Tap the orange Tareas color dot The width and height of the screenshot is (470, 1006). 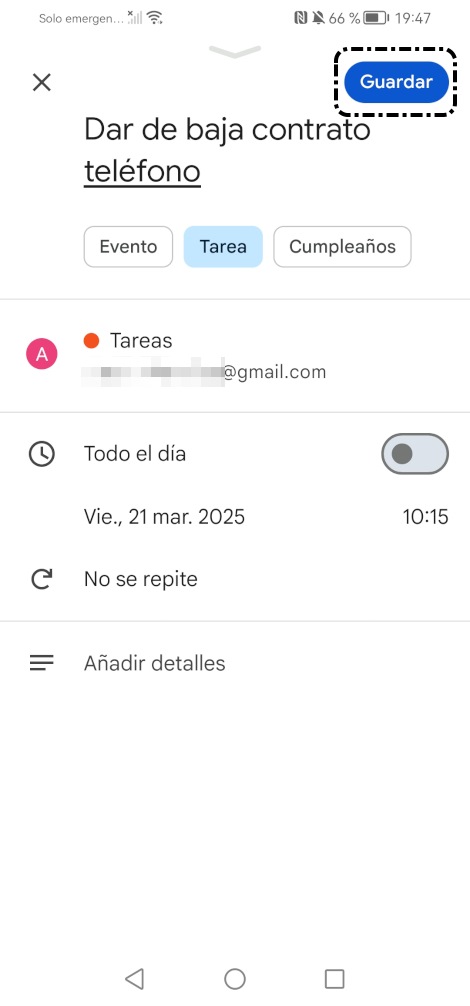[91, 340]
